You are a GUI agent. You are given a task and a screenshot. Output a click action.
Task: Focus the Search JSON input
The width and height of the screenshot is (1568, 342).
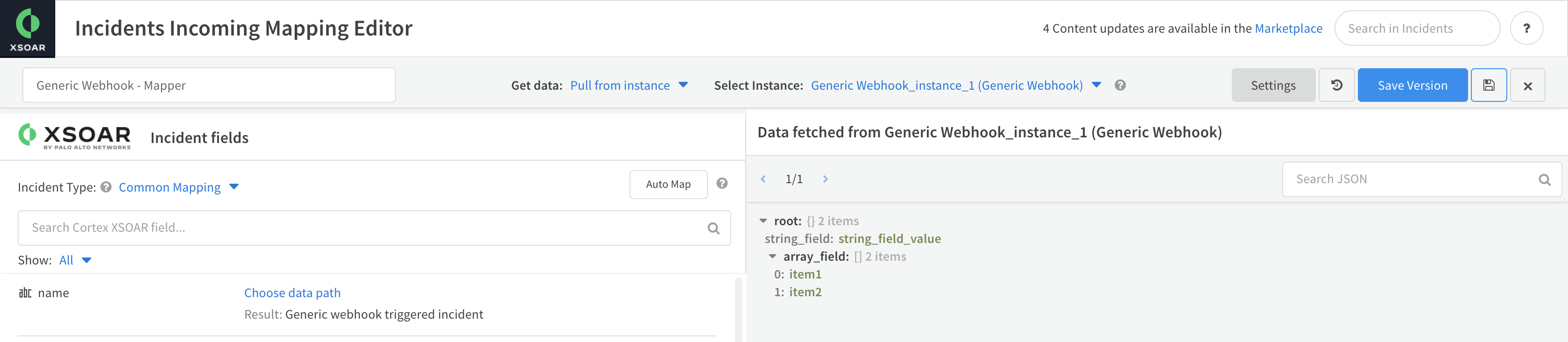1421,179
